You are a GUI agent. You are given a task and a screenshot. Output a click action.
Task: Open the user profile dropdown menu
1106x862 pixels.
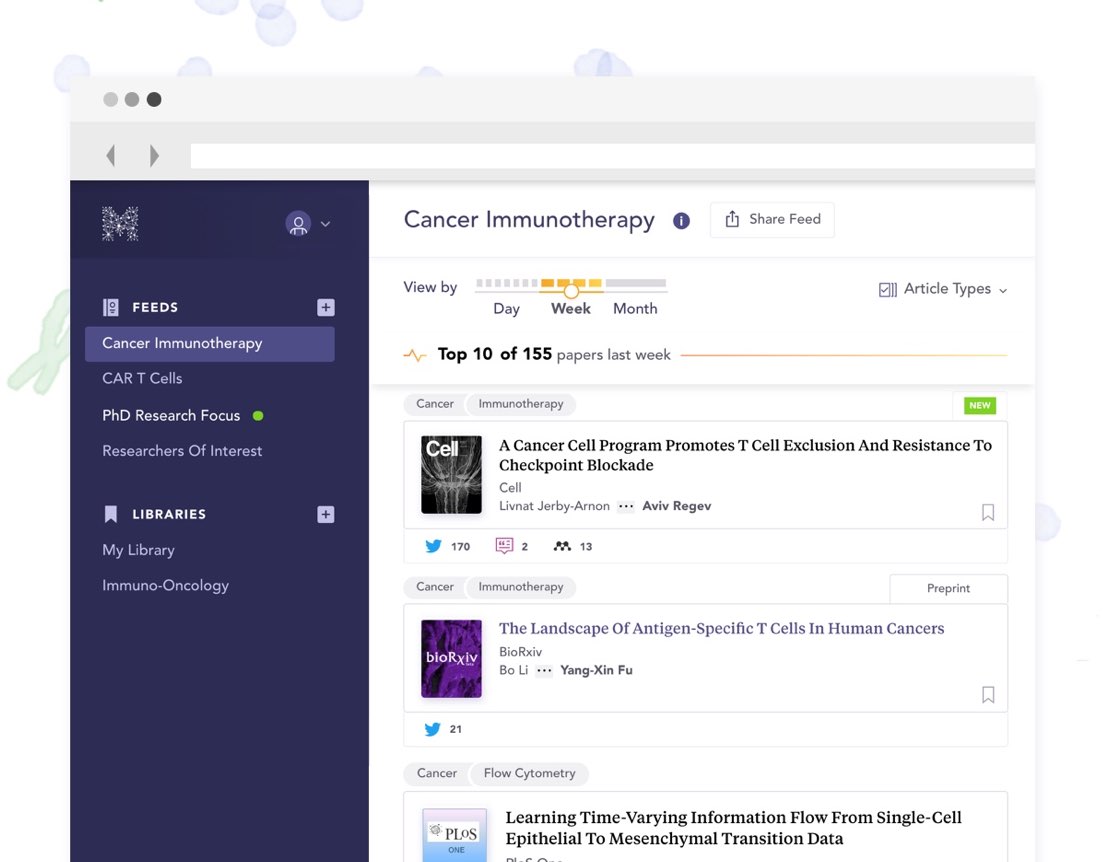pos(307,224)
